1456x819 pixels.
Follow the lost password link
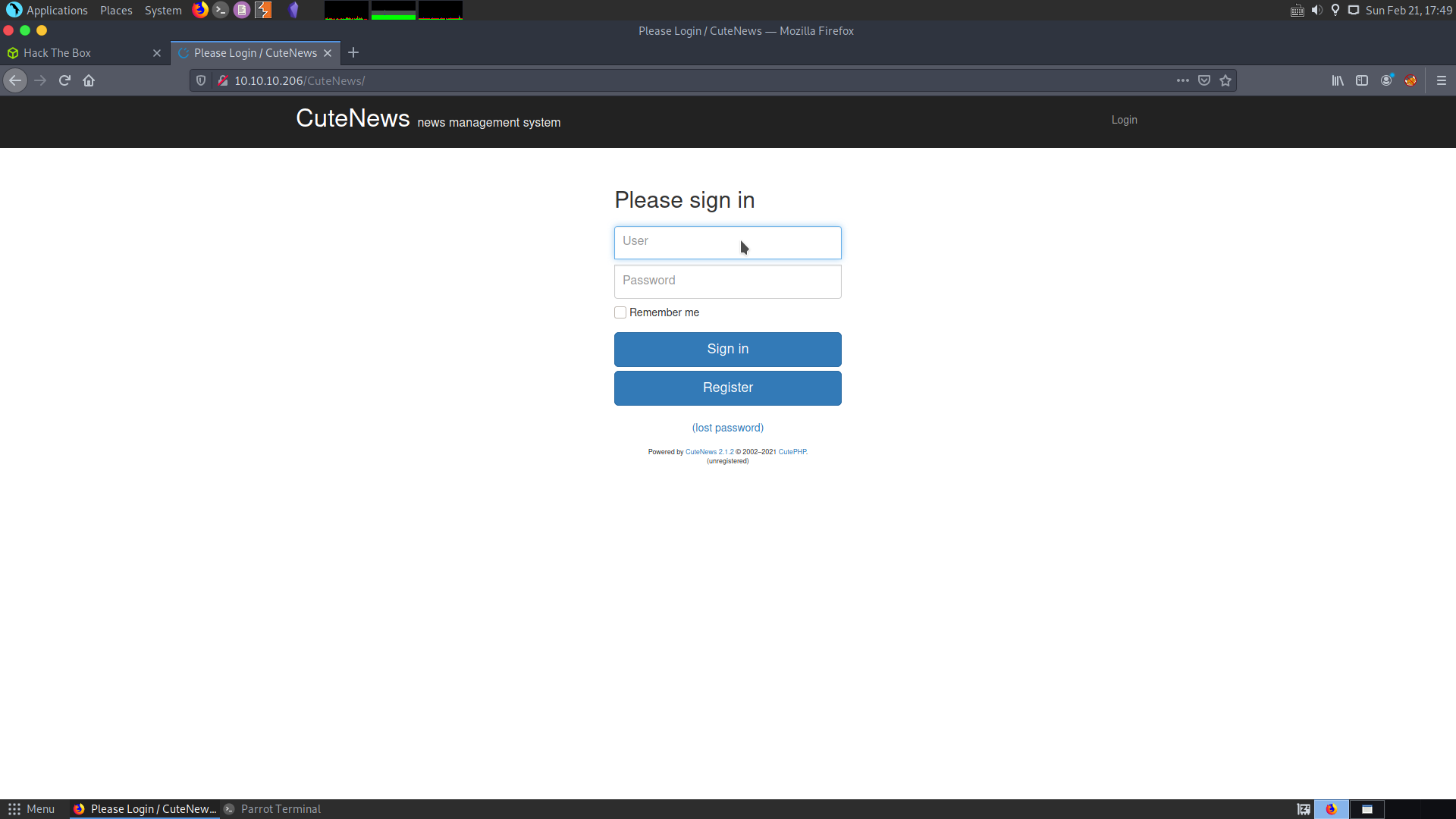tap(728, 428)
